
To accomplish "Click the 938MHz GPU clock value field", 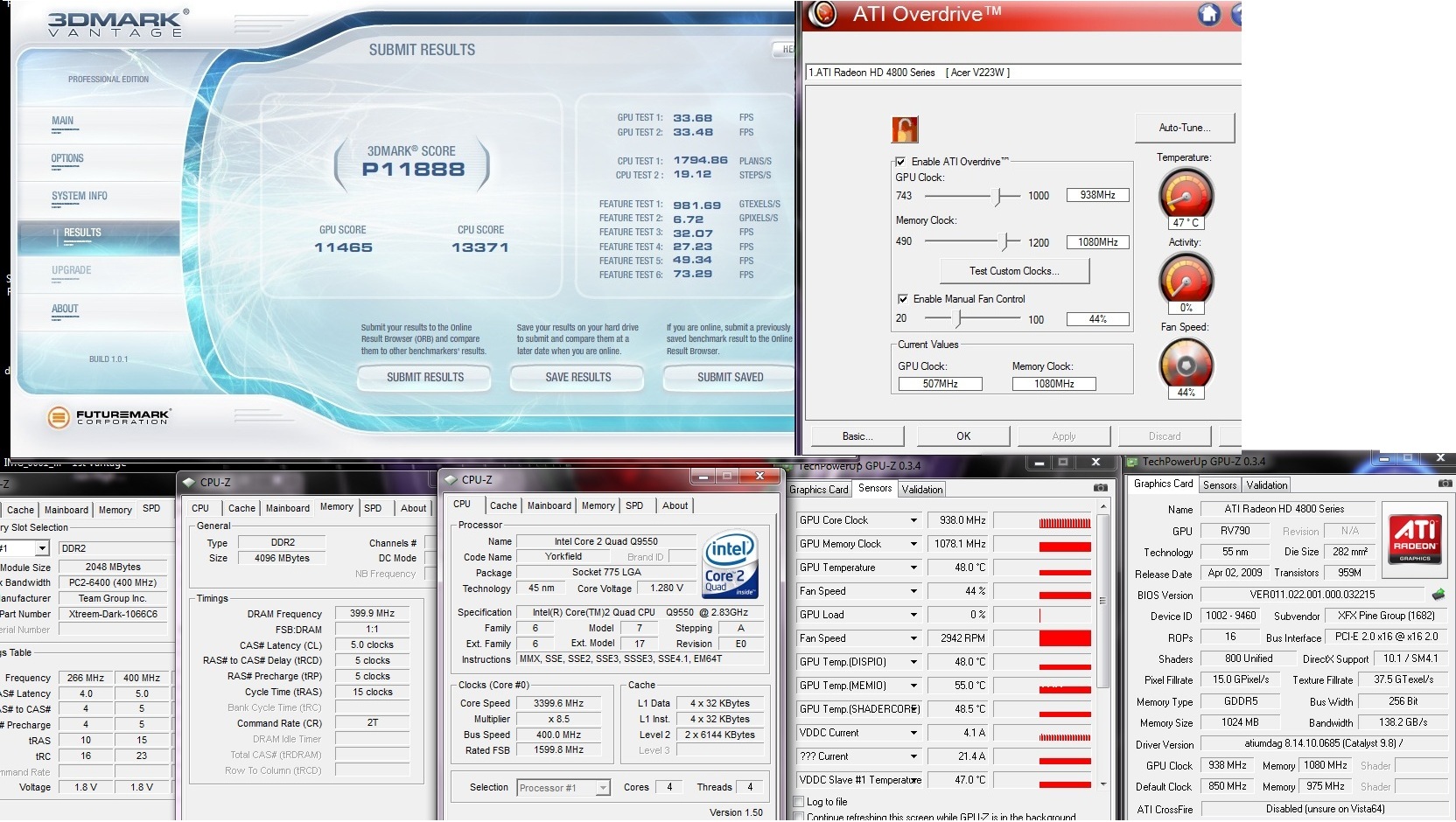I will pos(1097,195).
